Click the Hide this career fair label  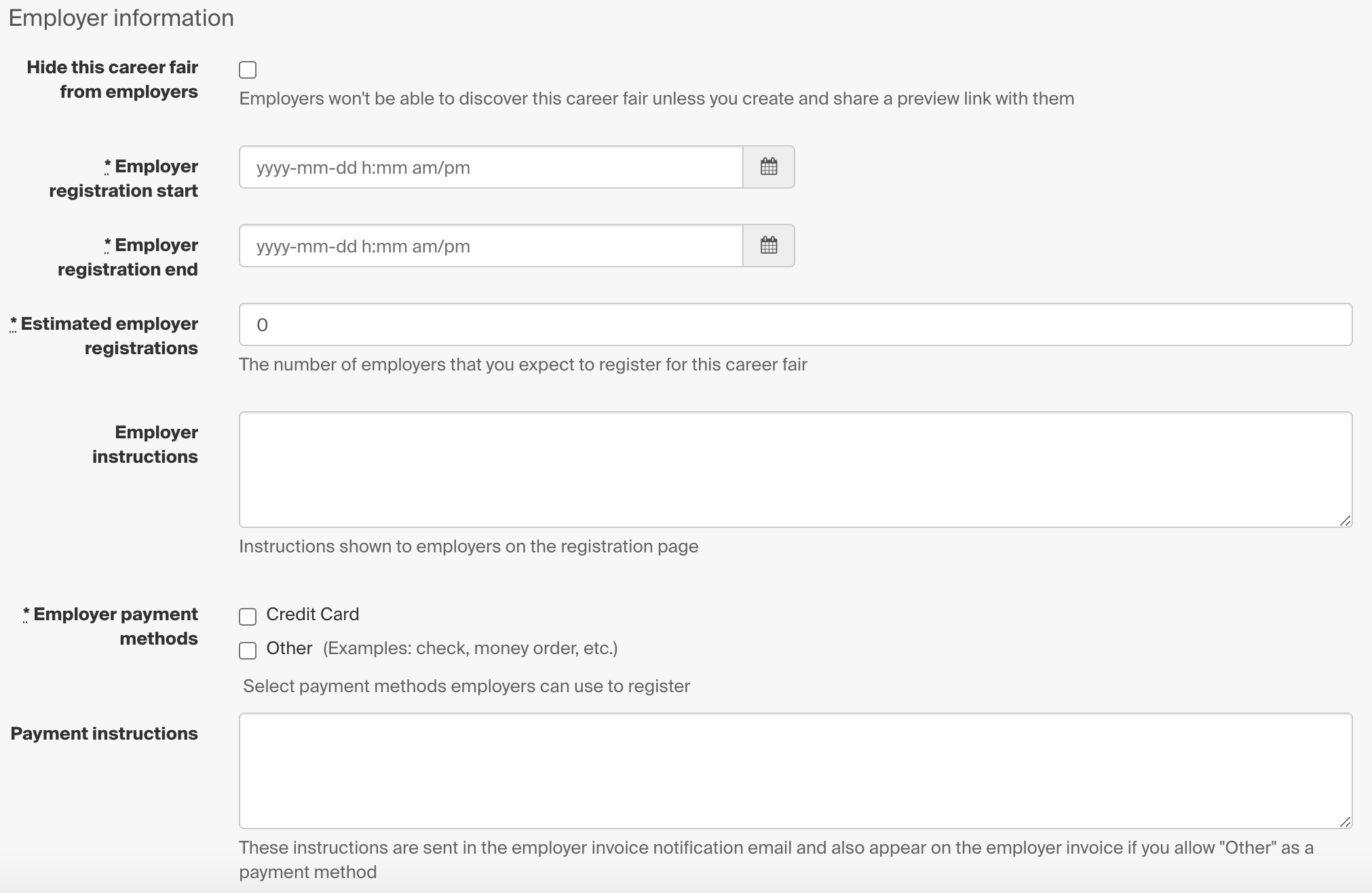pos(113,79)
